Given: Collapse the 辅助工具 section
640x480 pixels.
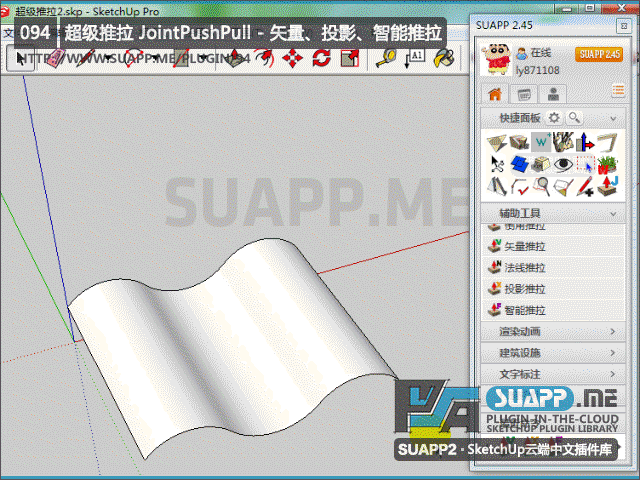Looking at the screenshot, I should 553,213.
